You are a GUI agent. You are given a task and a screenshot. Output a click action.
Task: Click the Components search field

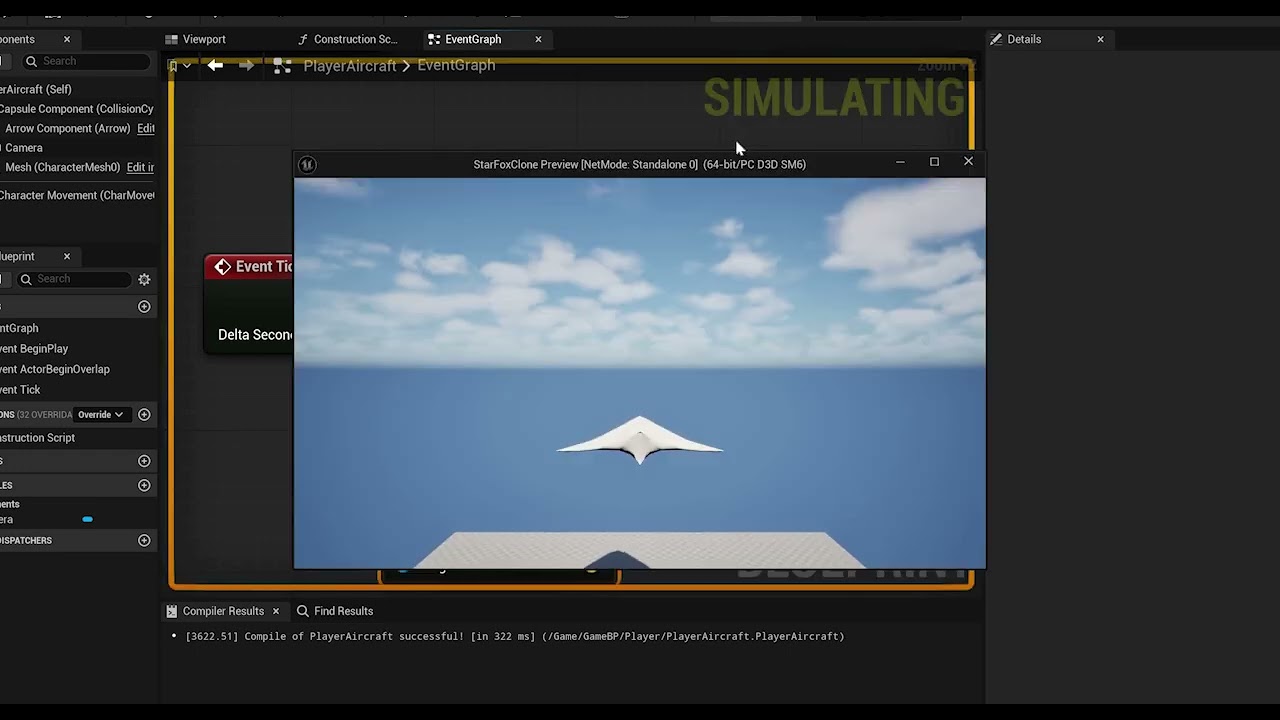[x=85, y=61]
